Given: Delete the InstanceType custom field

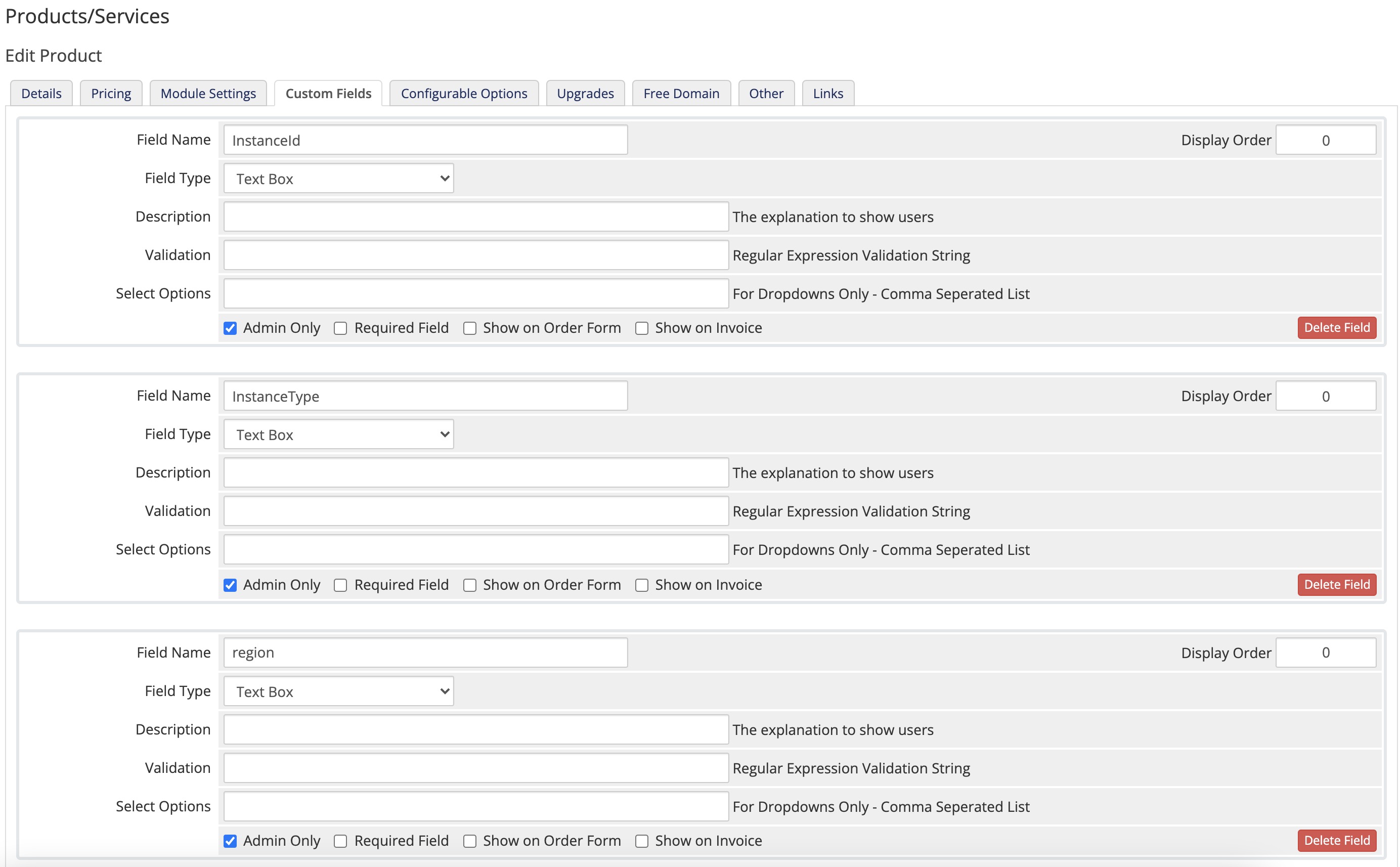Looking at the screenshot, I should pyautogui.click(x=1336, y=584).
